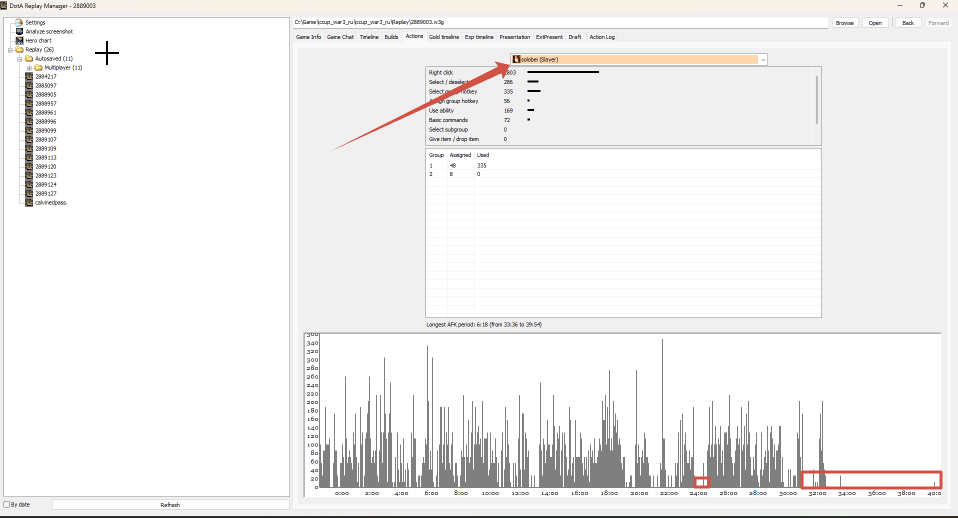Open the Settings tree icon
The height and width of the screenshot is (518, 958).
[x=20, y=23]
